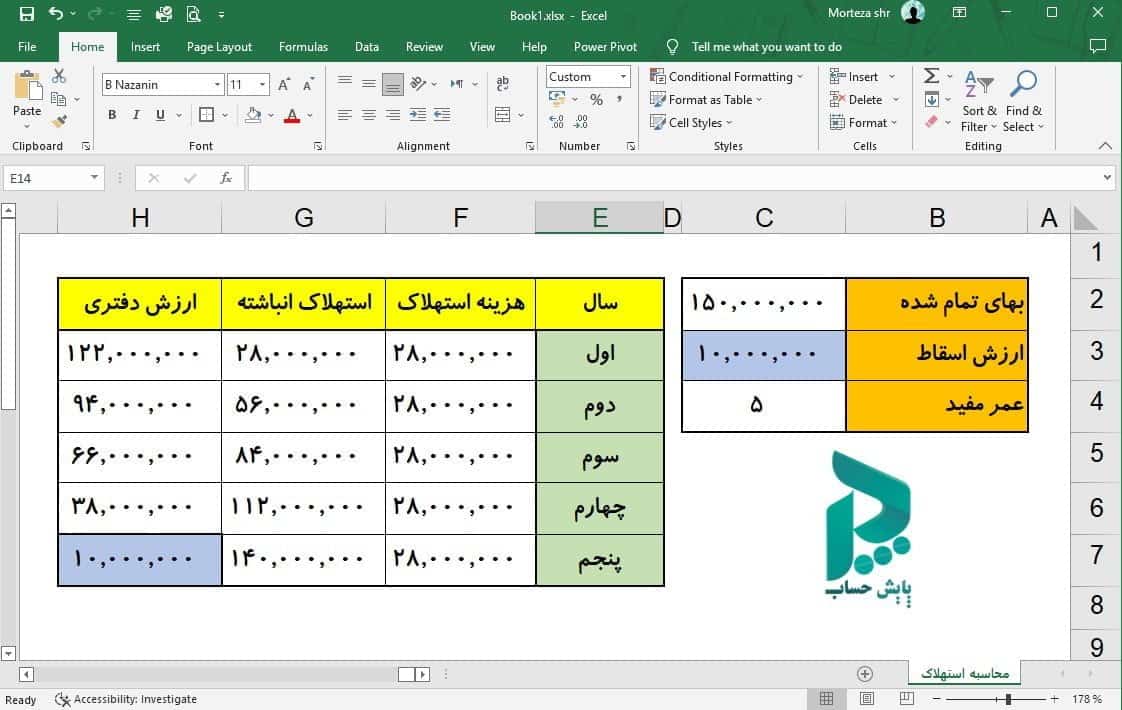Decrease font size
The width and height of the screenshot is (1122, 710).
[x=308, y=84]
